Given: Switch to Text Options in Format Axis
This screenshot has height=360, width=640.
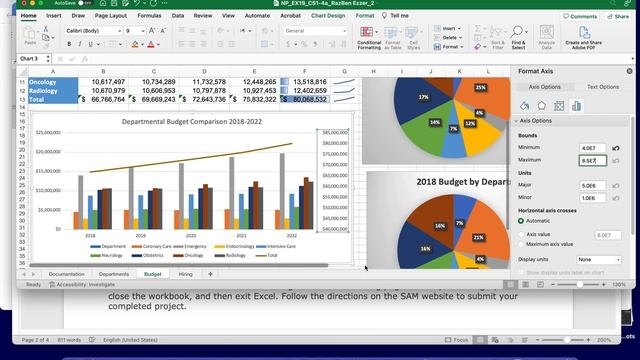Looking at the screenshot, I should coord(603,87).
